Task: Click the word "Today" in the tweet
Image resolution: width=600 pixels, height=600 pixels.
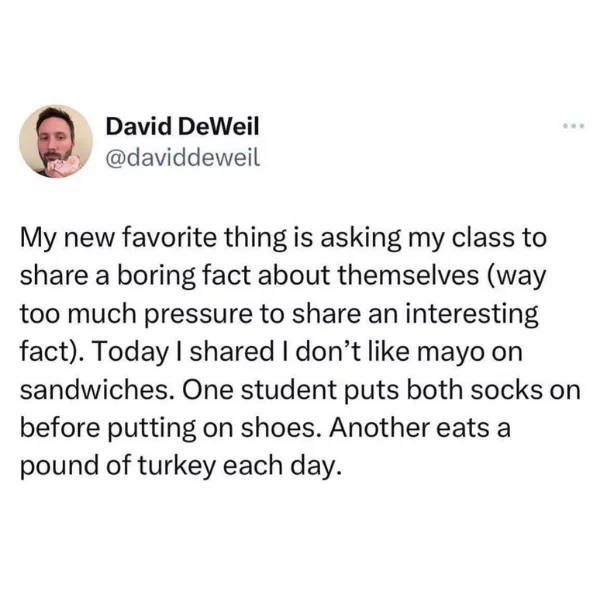Action: (x=130, y=352)
